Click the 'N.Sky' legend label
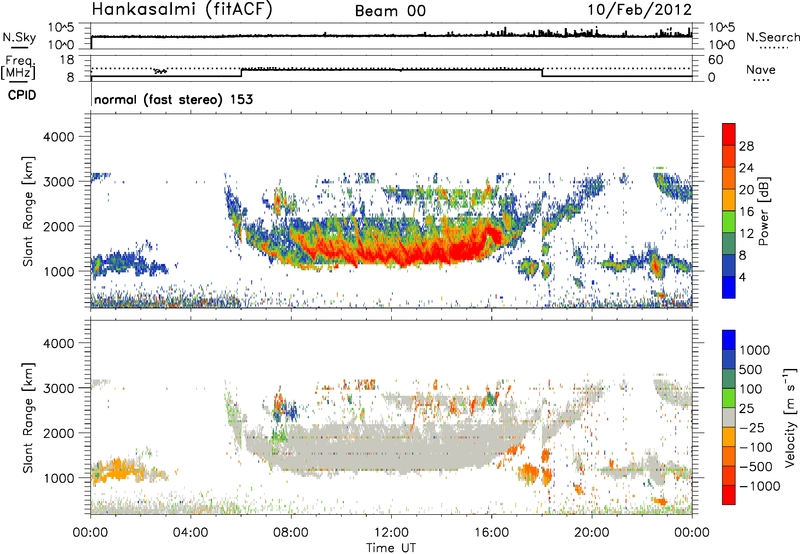This screenshot has width=800, height=554. click(19, 37)
